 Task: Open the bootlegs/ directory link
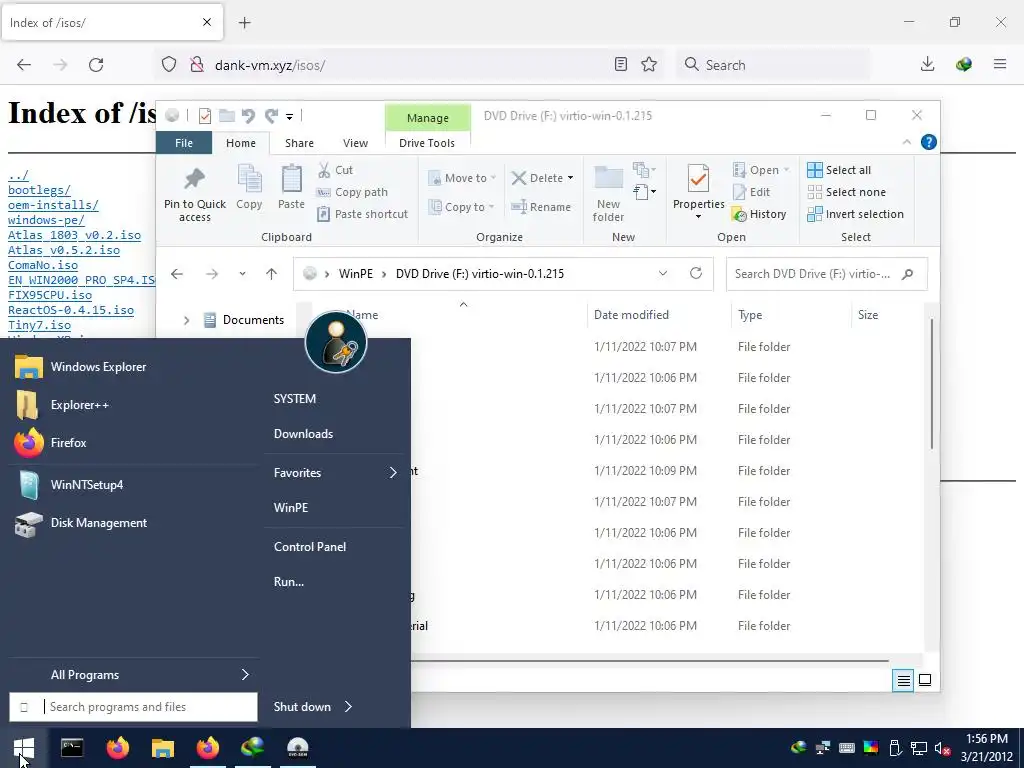[x=39, y=190]
